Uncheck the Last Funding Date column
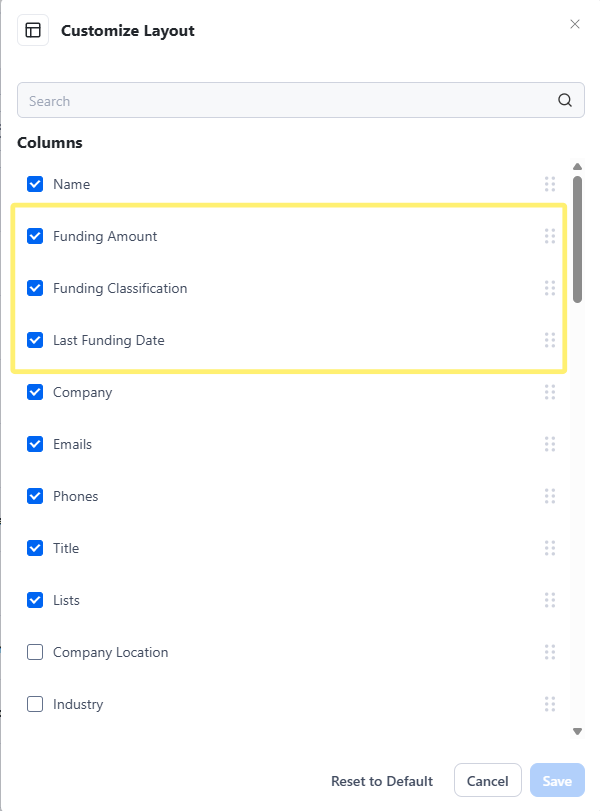The height and width of the screenshot is (811, 600). 35,340
